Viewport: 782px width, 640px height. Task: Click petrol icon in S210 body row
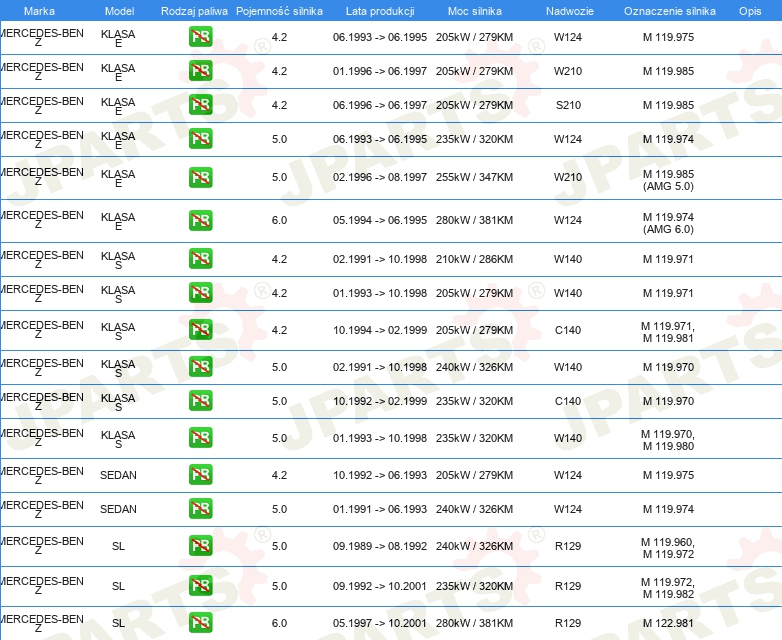tap(200, 105)
